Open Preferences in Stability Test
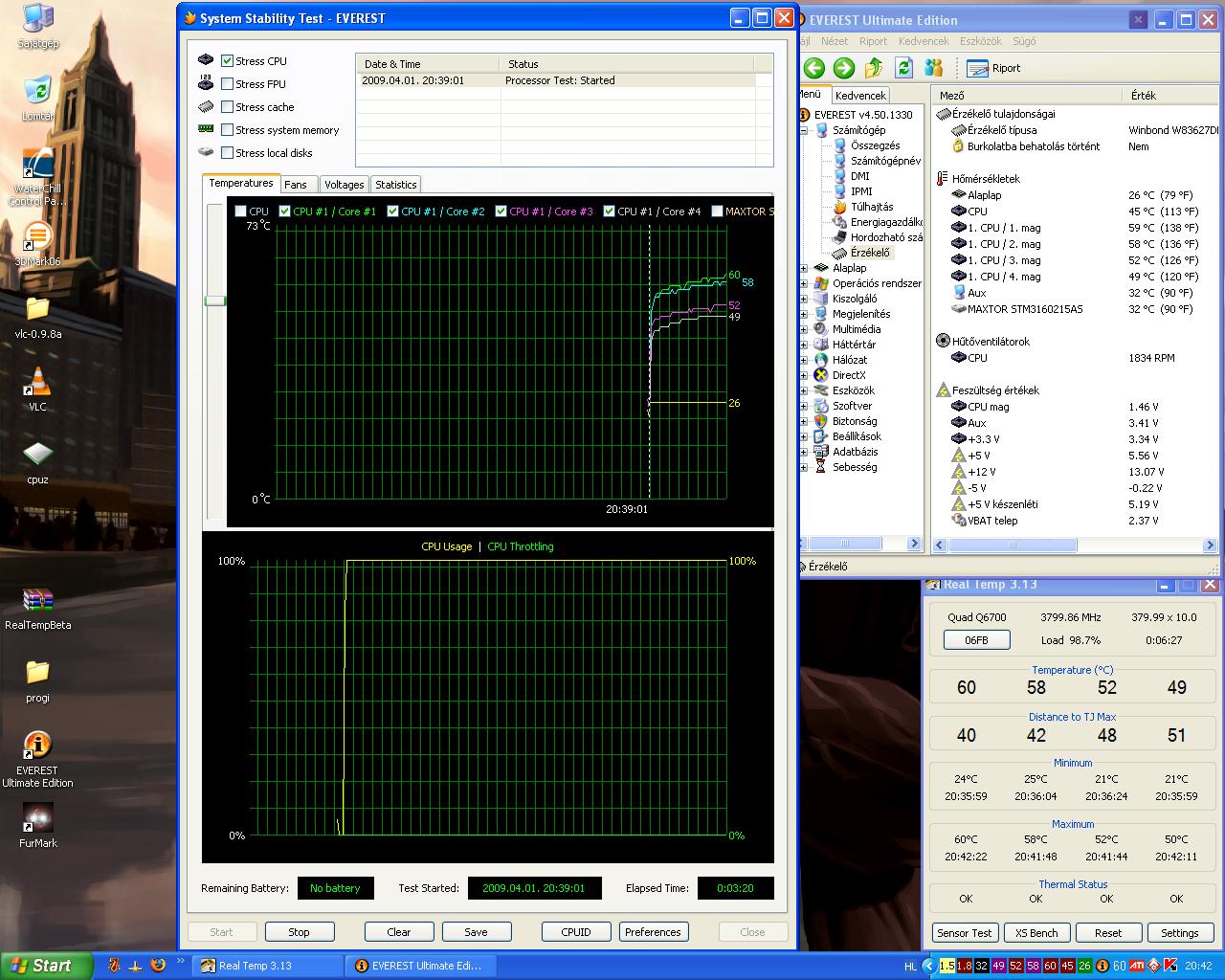 tap(653, 932)
